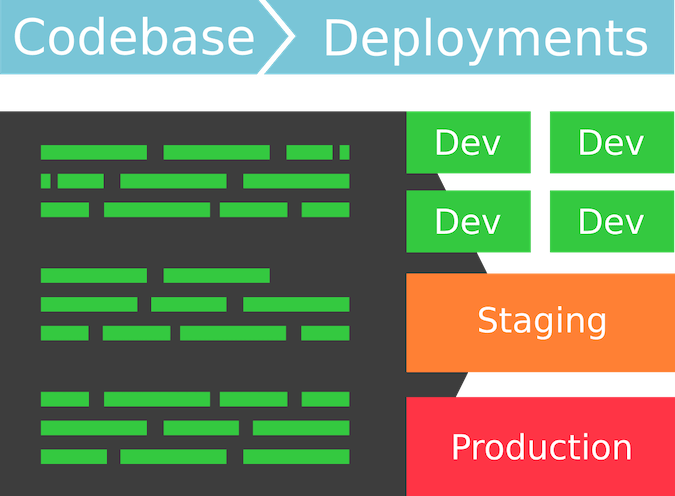
Task: Click the small green square ending the first code line
Action: [x=344, y=152]
